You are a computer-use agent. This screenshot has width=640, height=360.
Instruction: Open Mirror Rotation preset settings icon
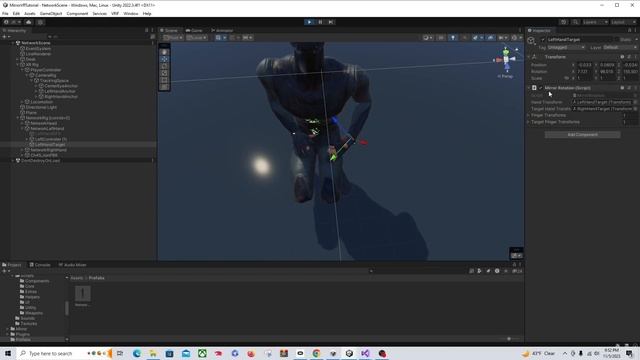coord(629,88)
